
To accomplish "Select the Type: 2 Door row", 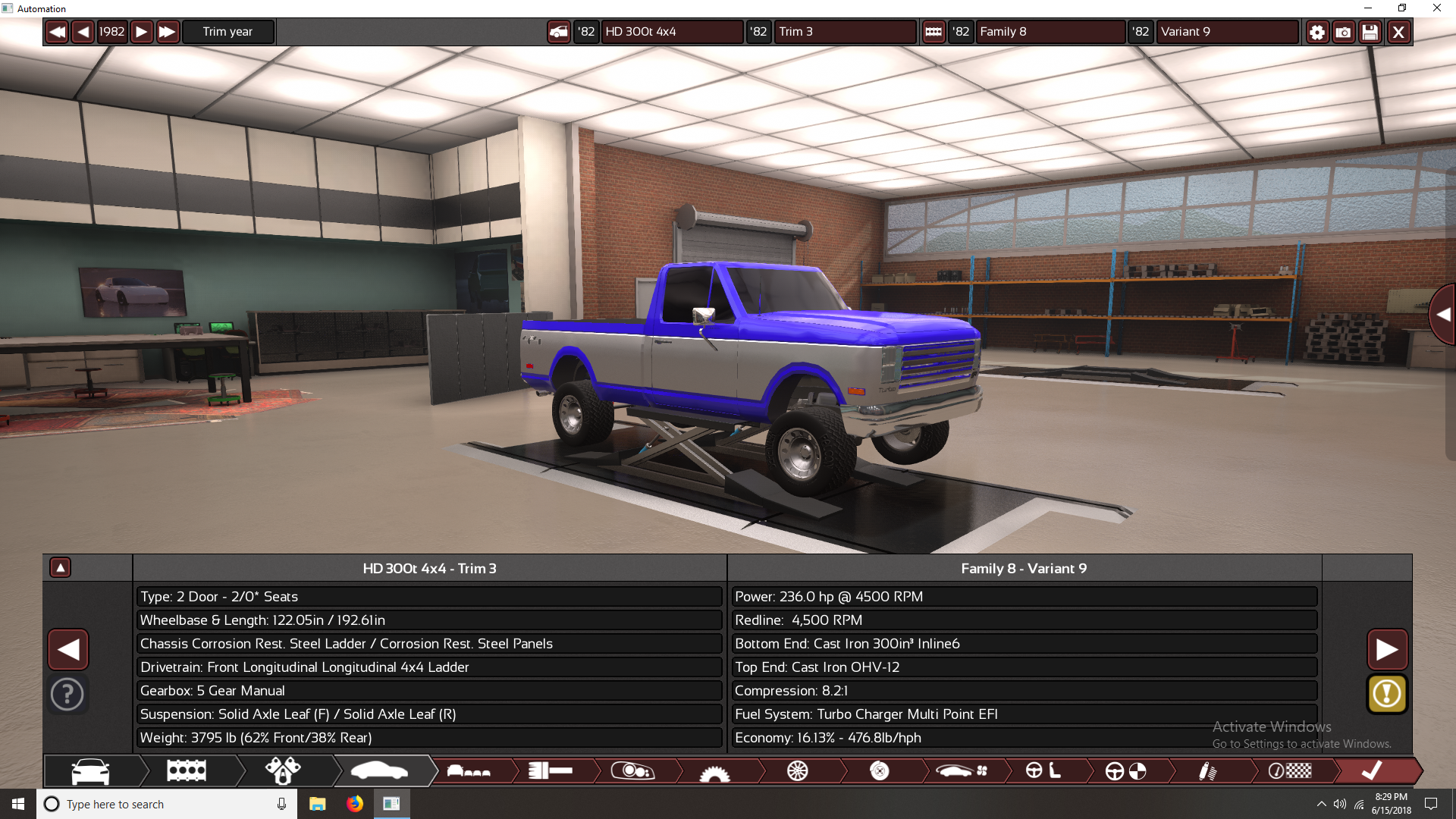I will click(x=429, y=597).
